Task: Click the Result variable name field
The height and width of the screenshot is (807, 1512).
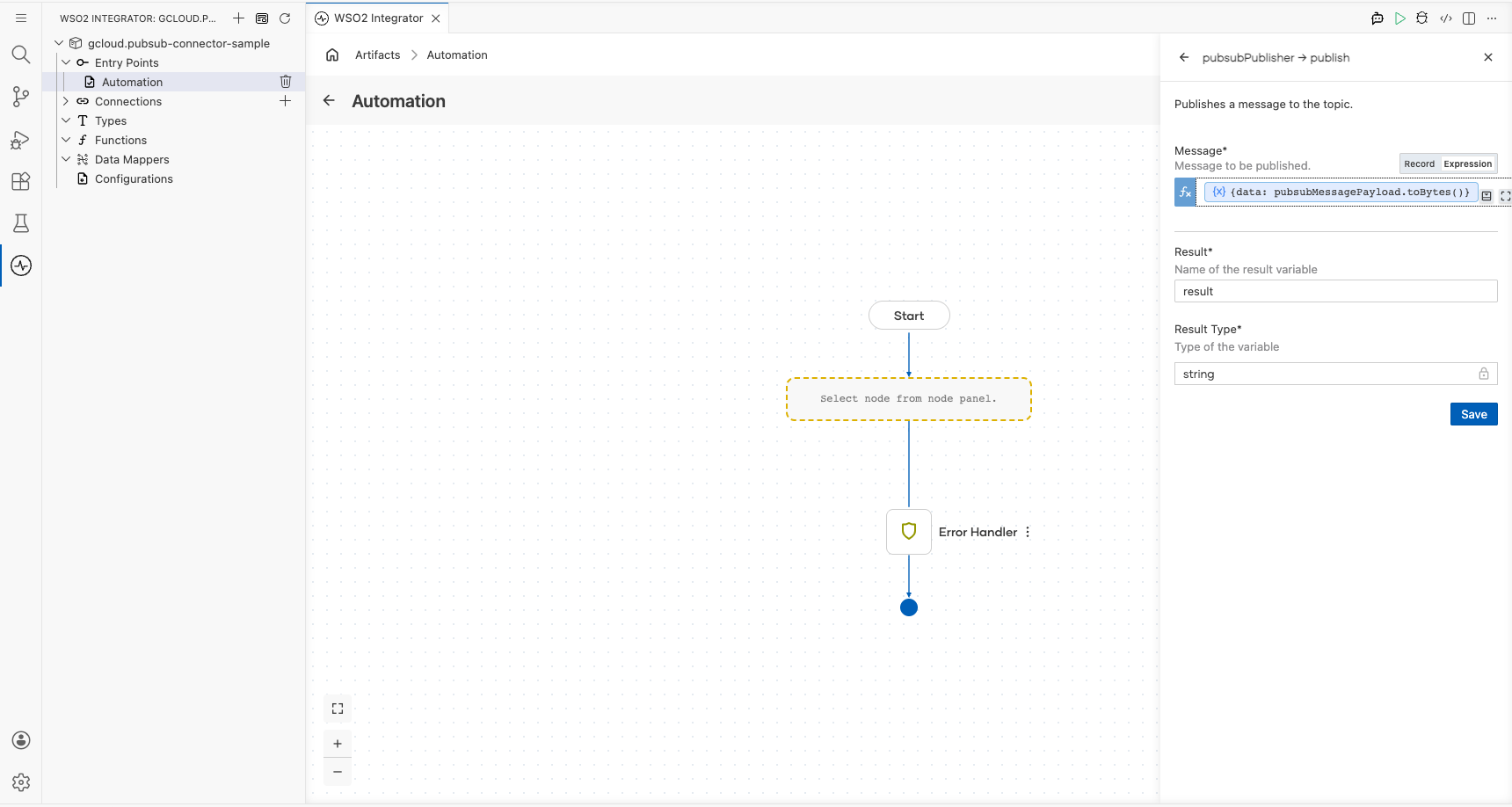Action: click(x=1335, y=291)
